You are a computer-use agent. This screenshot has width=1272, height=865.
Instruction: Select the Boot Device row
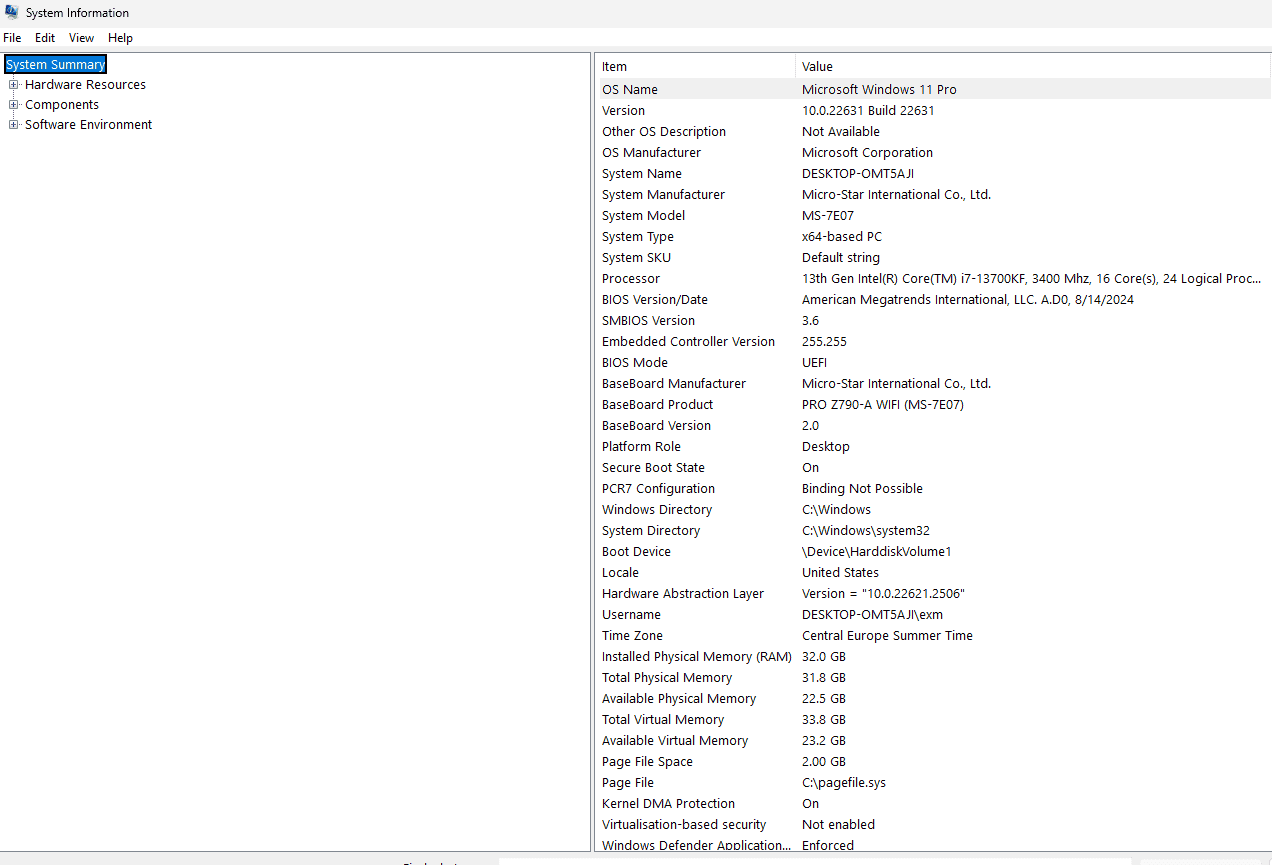tap(934, 552)
